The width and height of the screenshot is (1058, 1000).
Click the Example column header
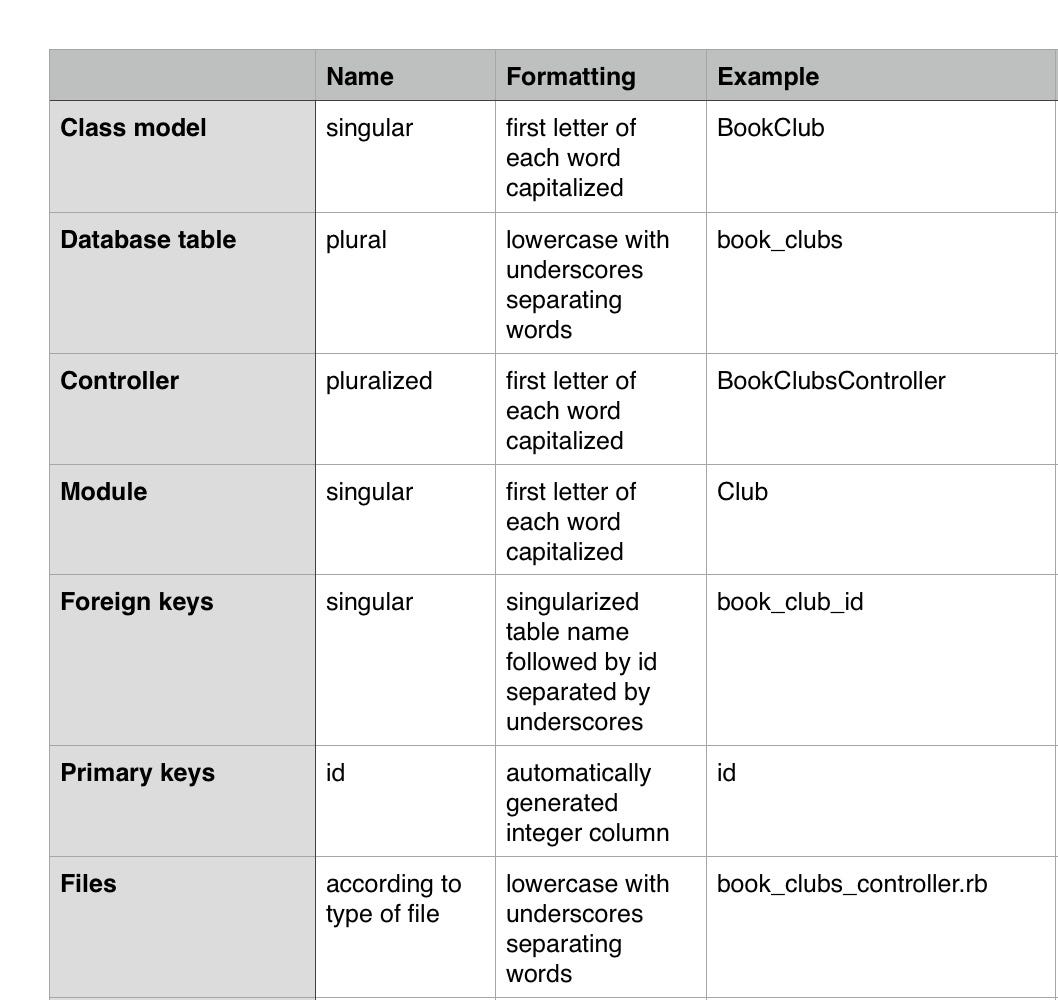(768, 76)
